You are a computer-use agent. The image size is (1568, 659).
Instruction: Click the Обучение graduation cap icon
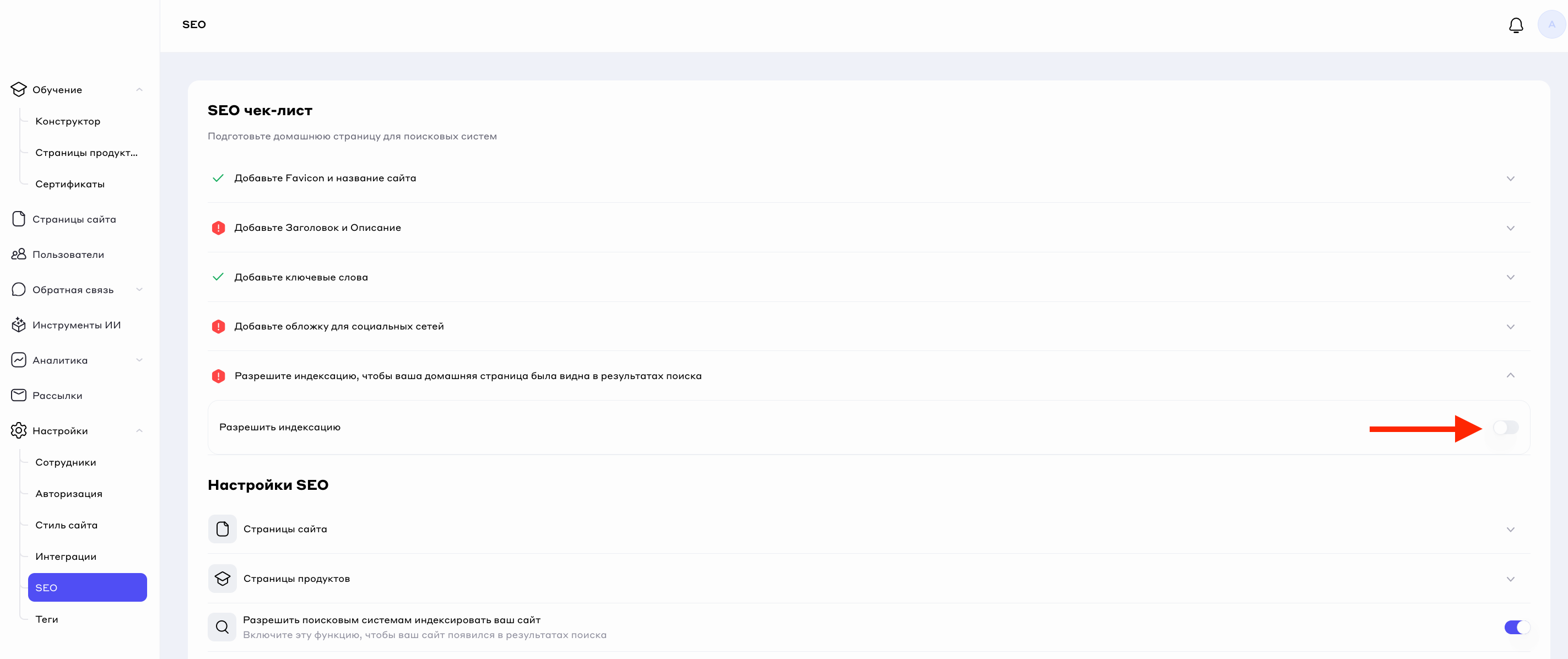[19, 89]
